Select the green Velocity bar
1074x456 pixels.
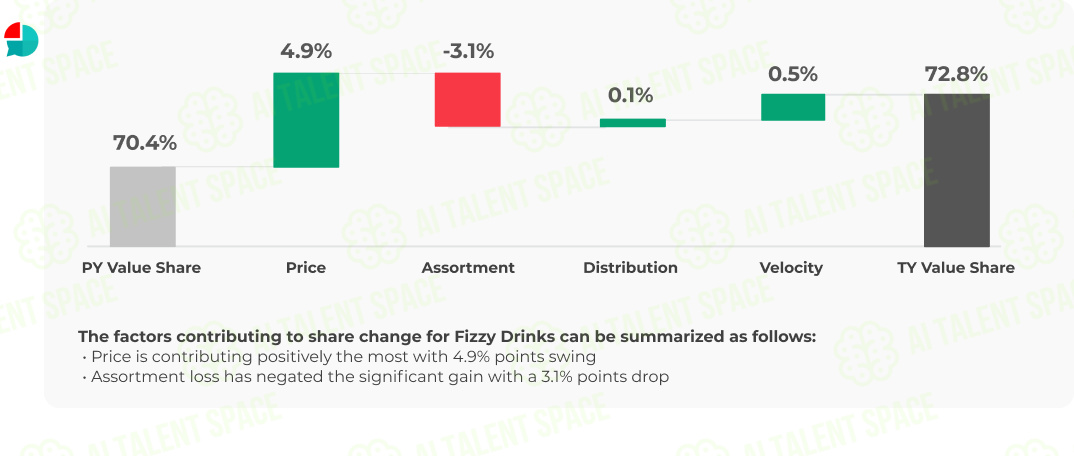793,107
